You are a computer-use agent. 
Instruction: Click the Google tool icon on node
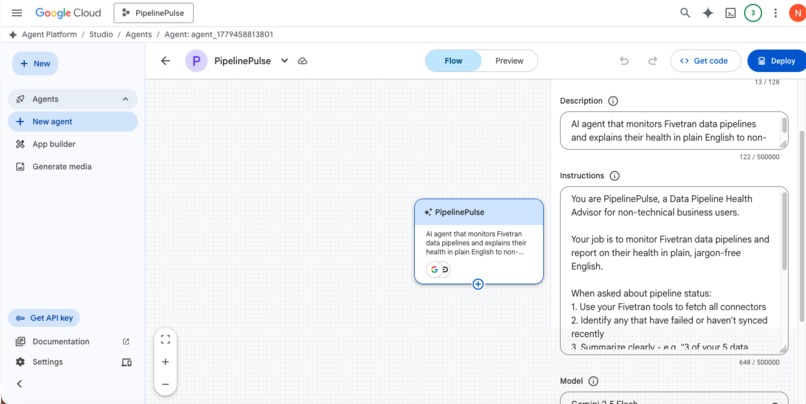pos(434,269)
